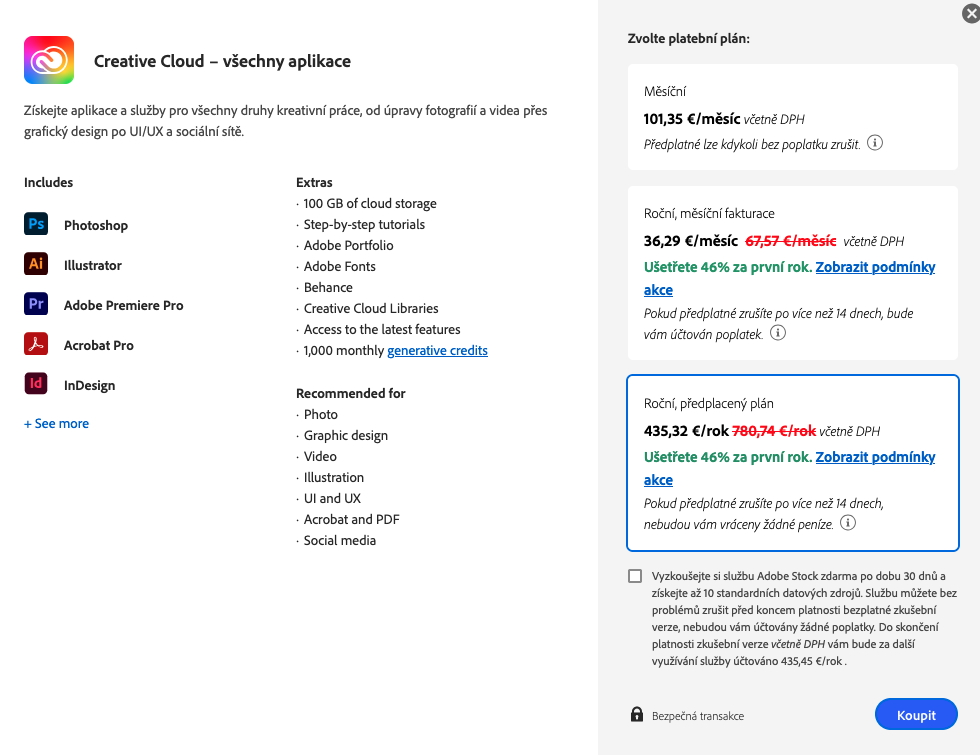Click the Includes heading
Viewport: 980px width, 755px height.
[48, 182]
